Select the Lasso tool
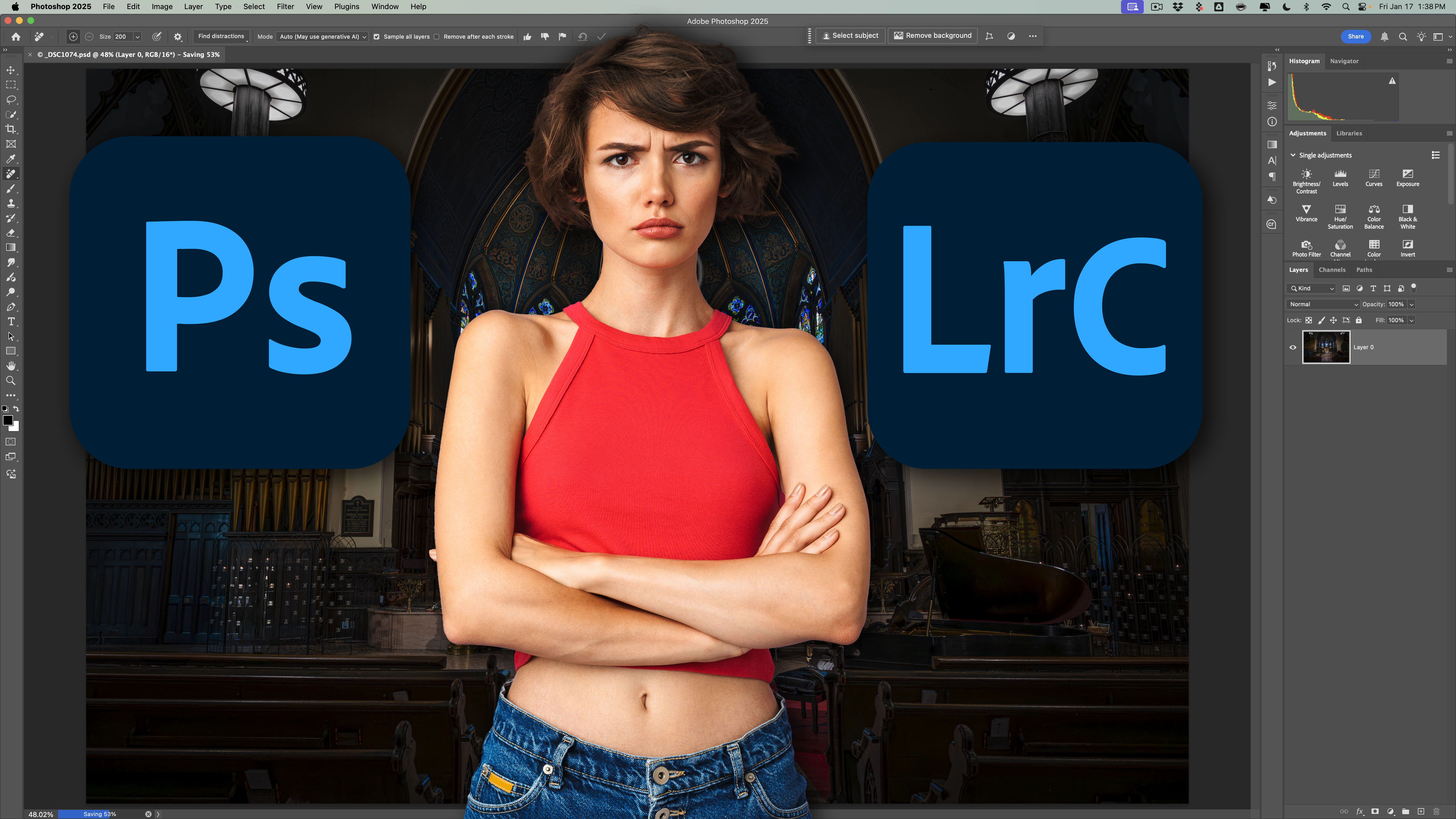 click(11, 100)
